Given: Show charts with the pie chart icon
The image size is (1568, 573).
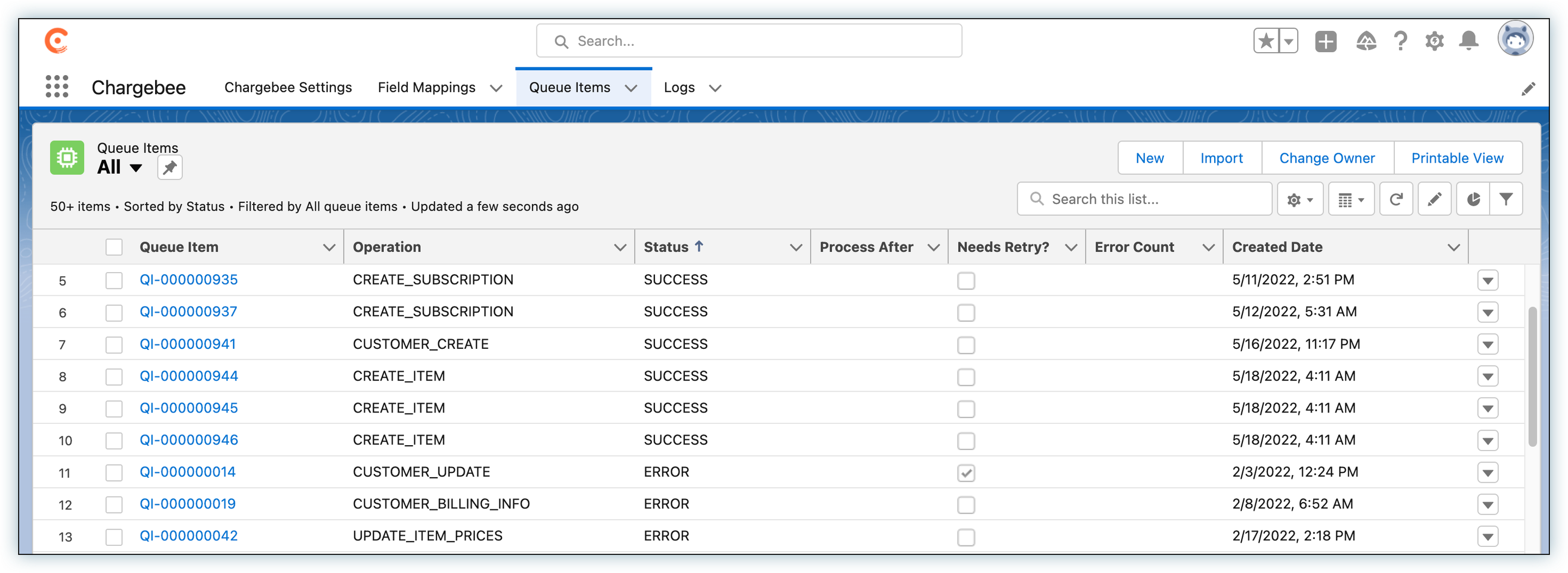Looking at the screenshot, I should (1472, 199).
